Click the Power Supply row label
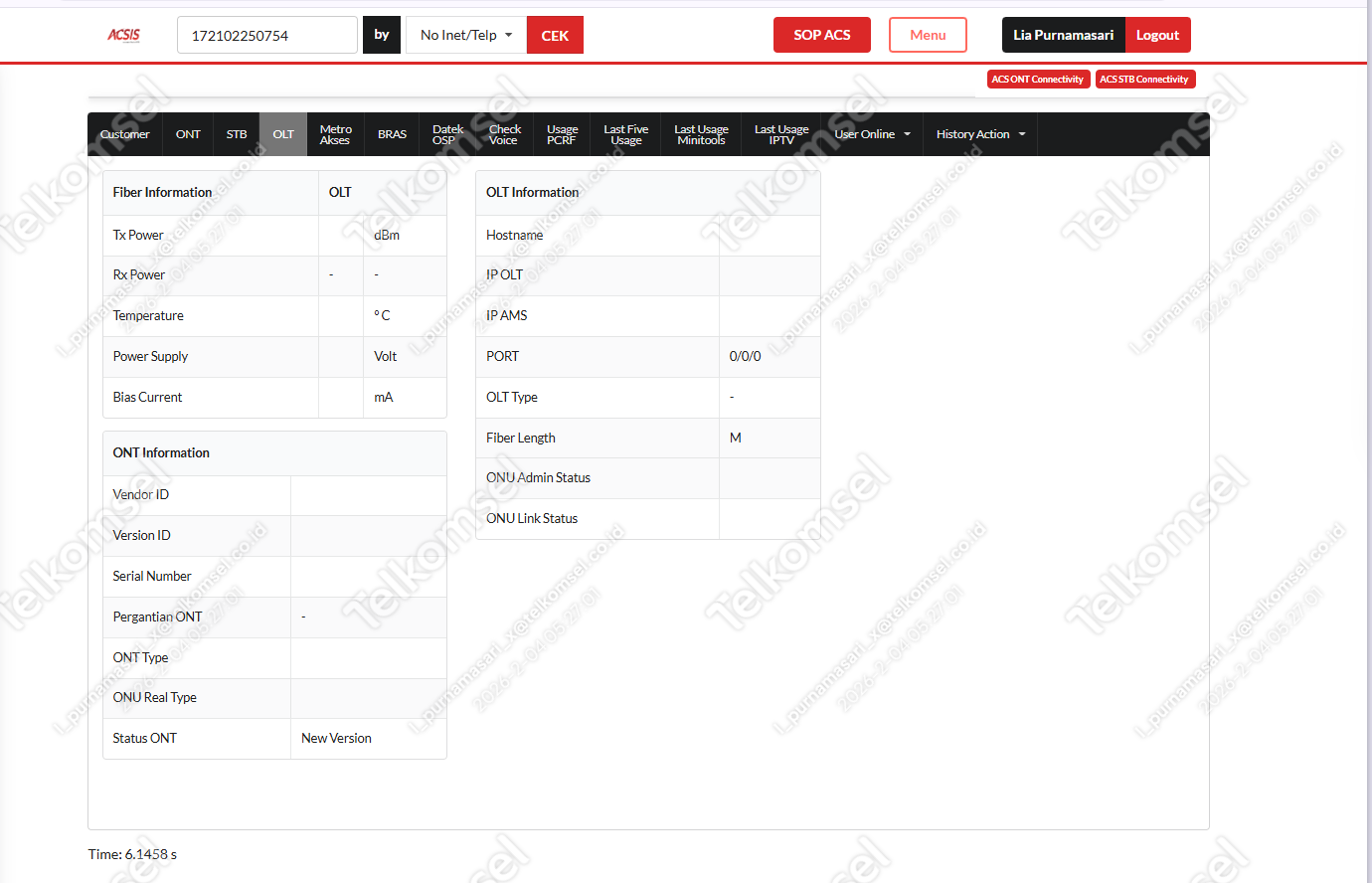 point(150,357)
